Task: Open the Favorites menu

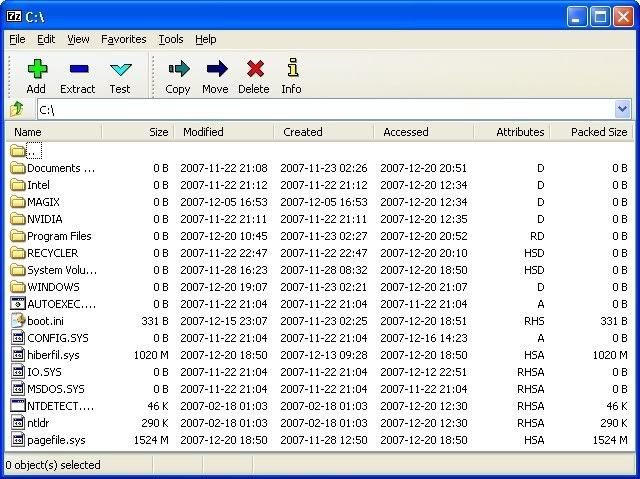Action: pos(123,39)
